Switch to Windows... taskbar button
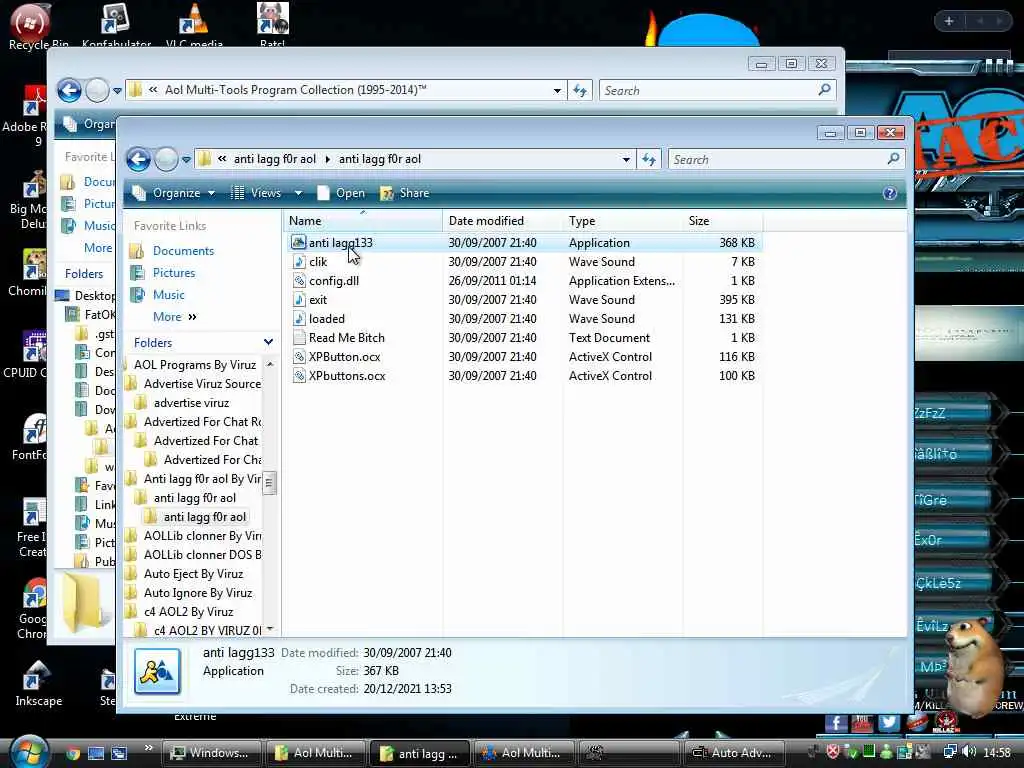This screenshot has height=768, width=1024. pos(211,753)
